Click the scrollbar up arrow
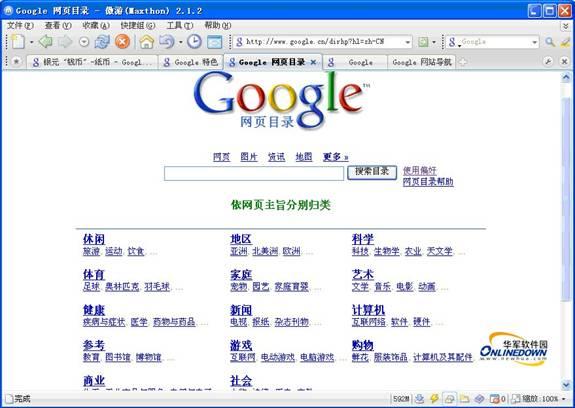The width and height of the screenshot is (575, 408). (x=566, y=77)
